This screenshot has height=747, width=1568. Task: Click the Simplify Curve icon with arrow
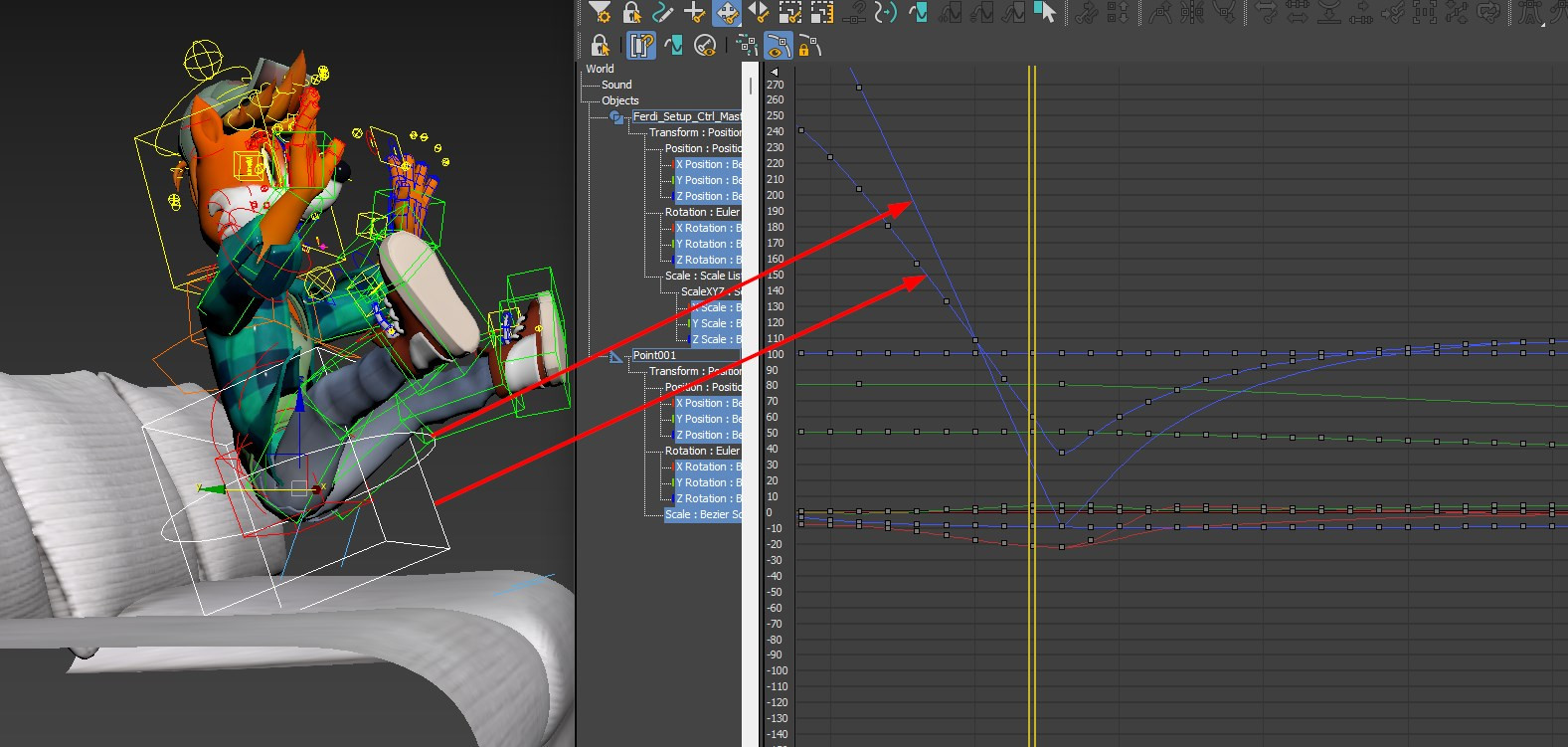point(886,12)
